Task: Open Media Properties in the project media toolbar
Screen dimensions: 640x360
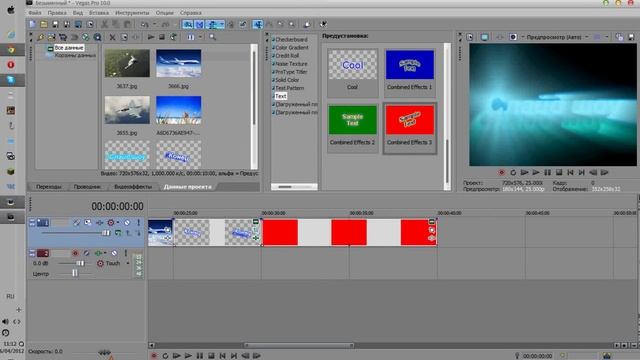Action: point(124,37)
